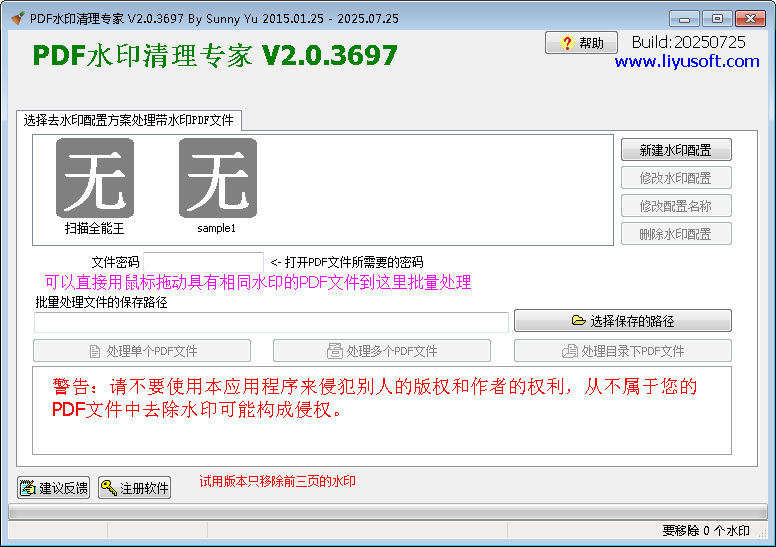The image size is (776, 547).
Task: Click the pink drag-and-drop hint text
Action: point(258,282)
